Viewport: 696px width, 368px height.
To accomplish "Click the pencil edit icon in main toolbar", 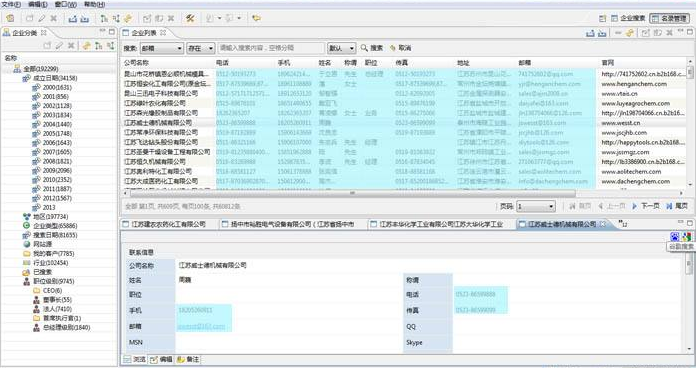I will pyautogui.click(x=42, y=18).
